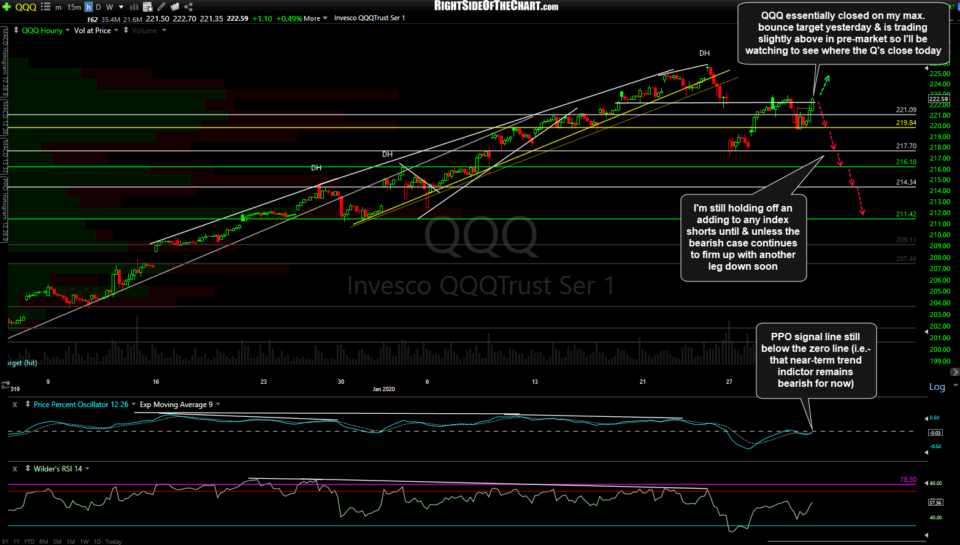The height and width of the screenshot is (545, 960).
Task: Switch to the Weekly 'W' timeframe
Action: [109, 7]
